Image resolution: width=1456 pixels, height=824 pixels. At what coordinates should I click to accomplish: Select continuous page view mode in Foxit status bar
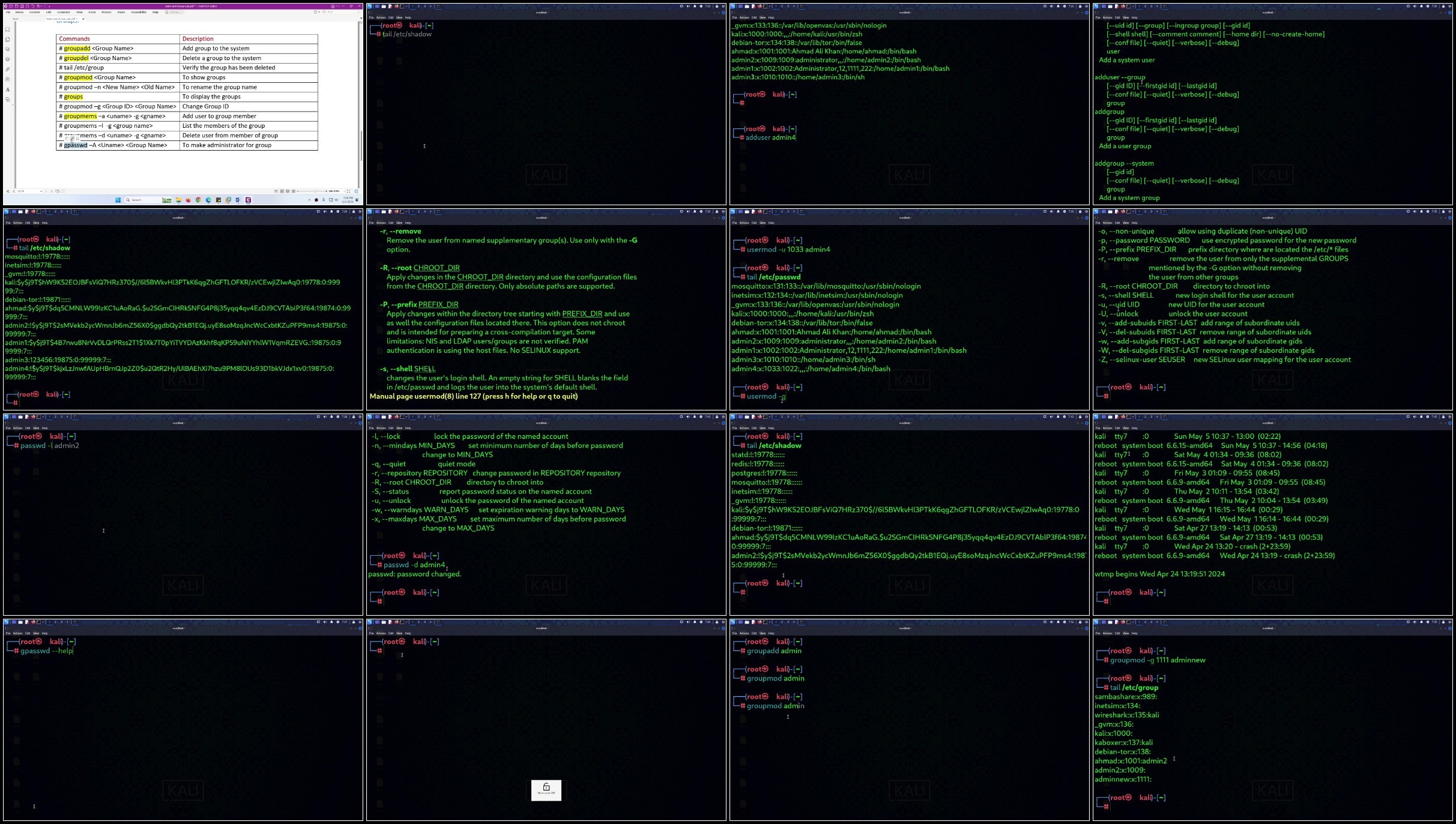pyautogui.click(x=282, y=191)
